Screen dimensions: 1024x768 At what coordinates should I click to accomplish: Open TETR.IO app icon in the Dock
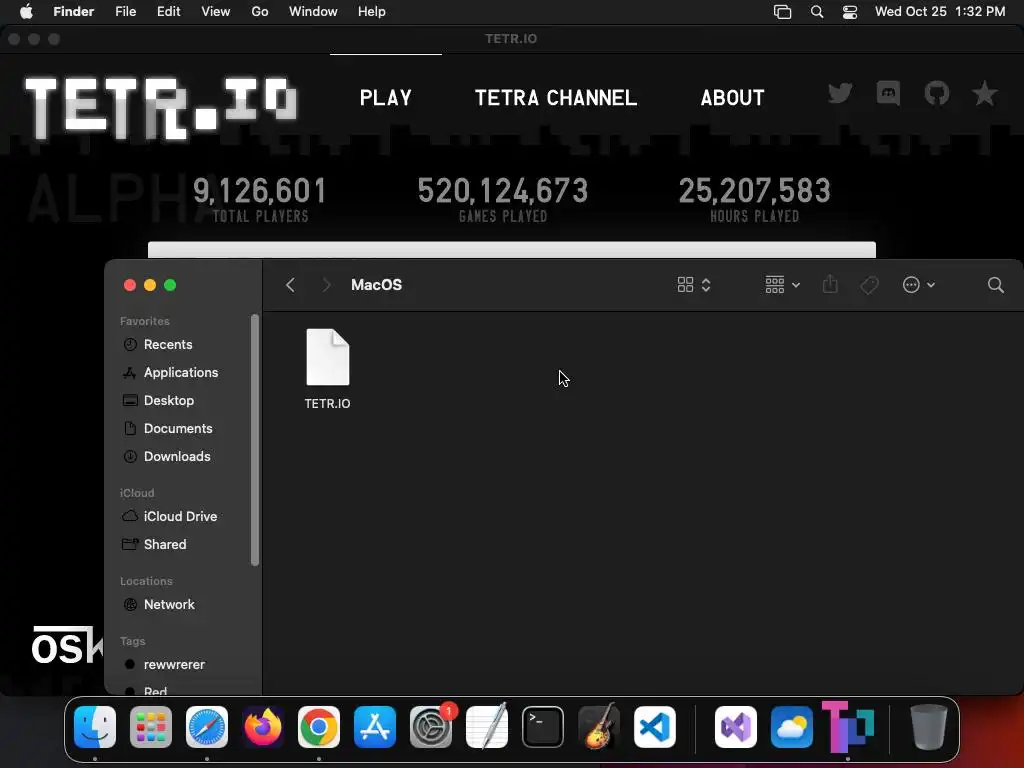pyautogui.click(x=848, y=726)
